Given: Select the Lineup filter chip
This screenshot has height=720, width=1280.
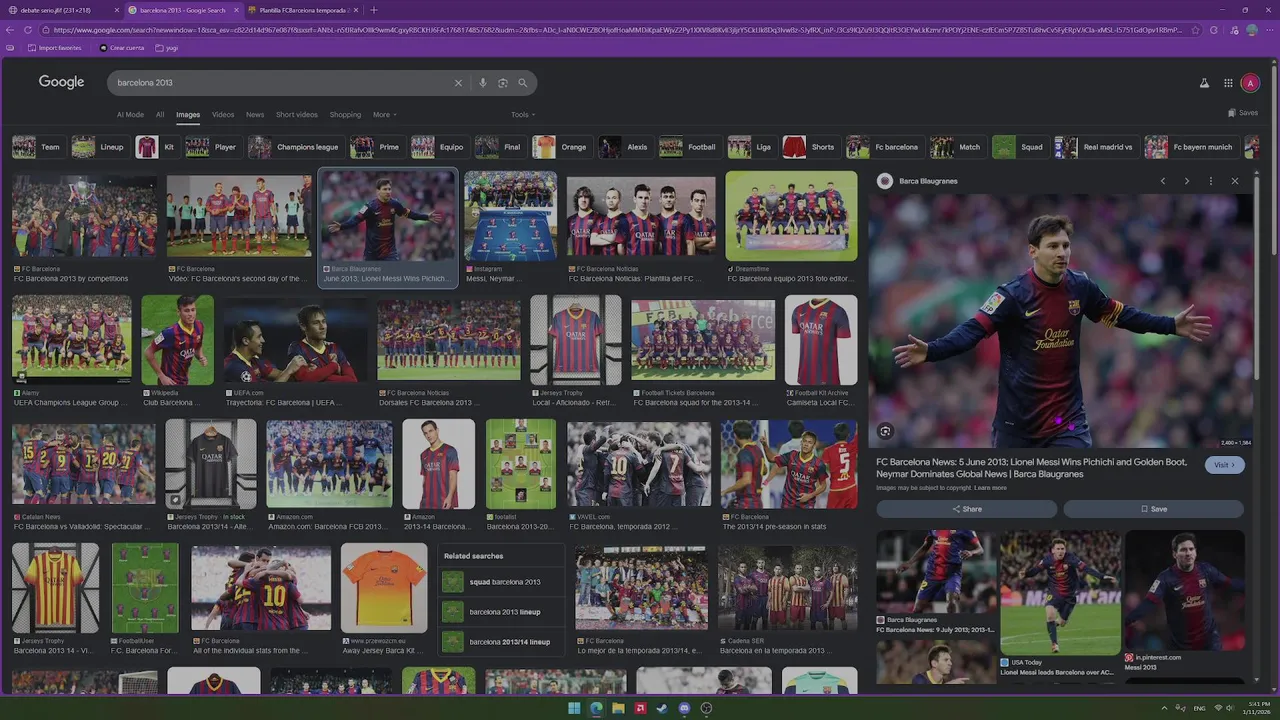Looking at the screenshot, I should pyautogui.click(x=99, y=147).
